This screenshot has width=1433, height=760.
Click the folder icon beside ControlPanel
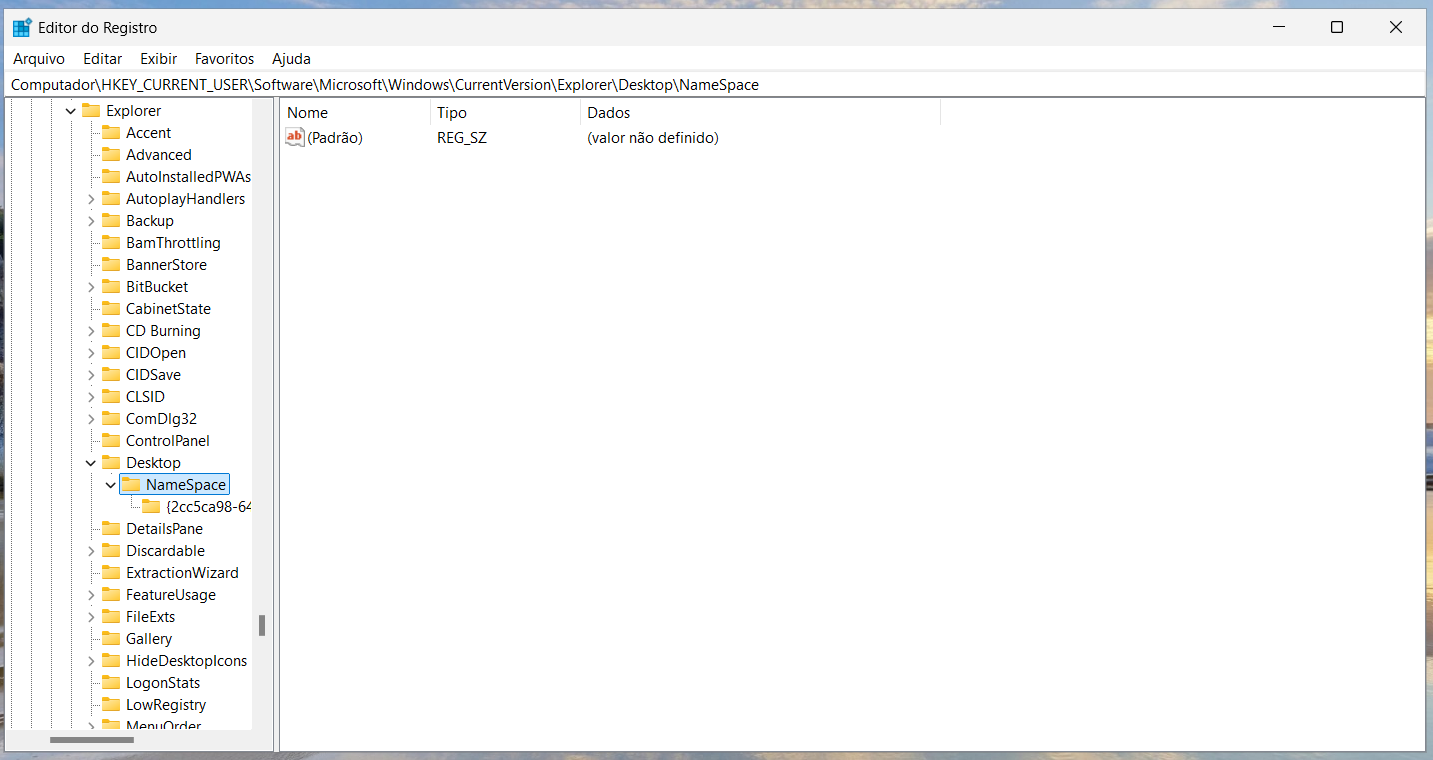click(x=111, y=441)
